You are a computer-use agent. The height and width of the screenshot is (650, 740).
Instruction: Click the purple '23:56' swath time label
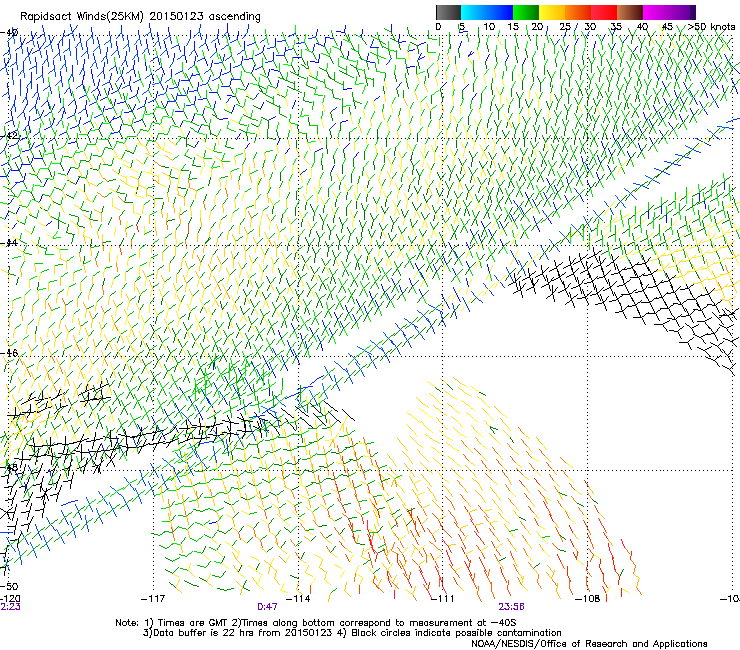(x=511, y=607)
